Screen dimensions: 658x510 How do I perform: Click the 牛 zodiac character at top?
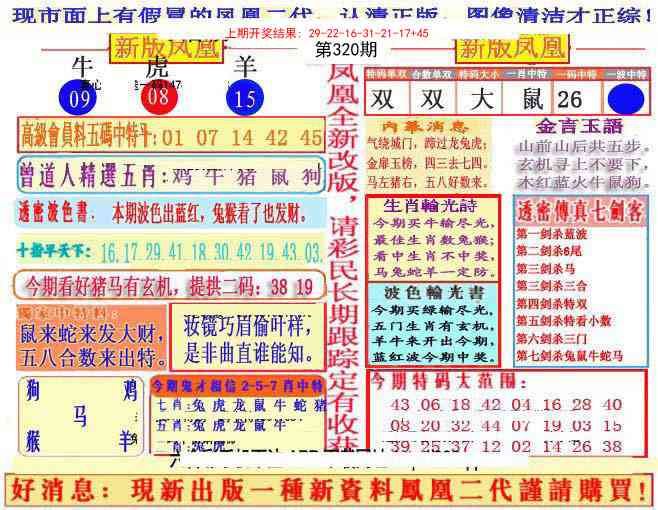pyautogui.click(x=84, y=66)
